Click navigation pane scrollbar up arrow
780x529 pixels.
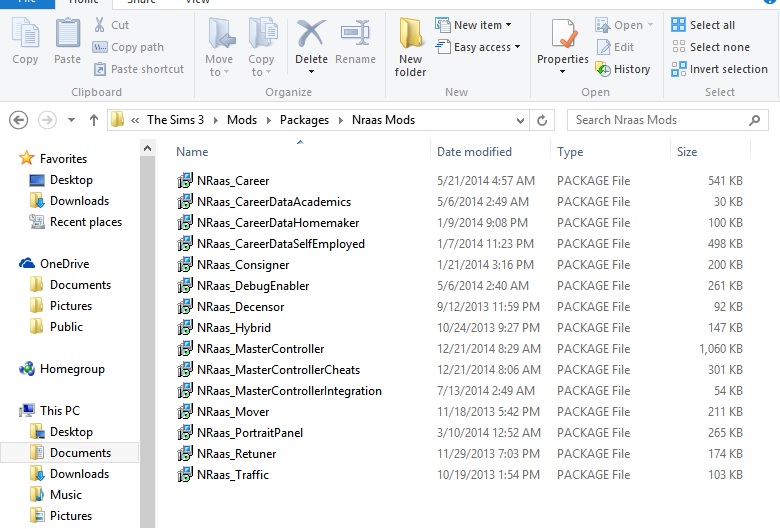coord(147,148)
